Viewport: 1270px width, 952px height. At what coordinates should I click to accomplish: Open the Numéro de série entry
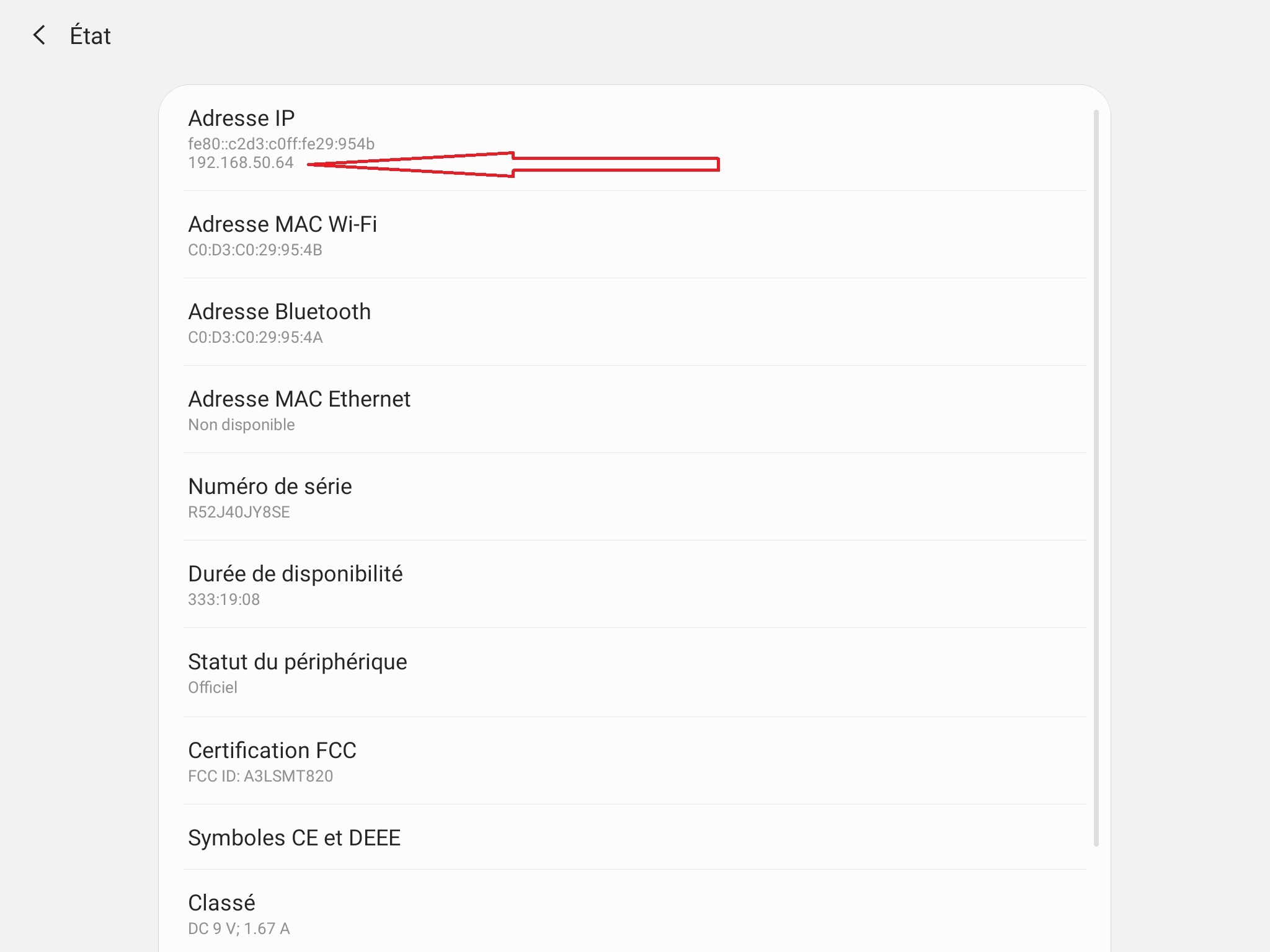(270, 487)
